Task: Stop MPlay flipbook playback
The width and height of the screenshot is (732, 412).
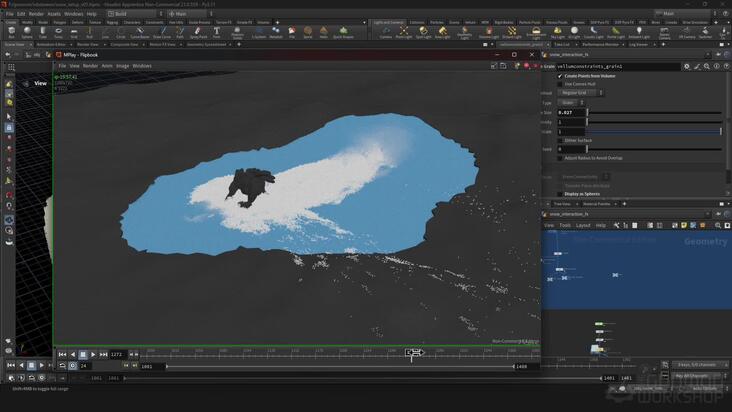Action: 83,355
